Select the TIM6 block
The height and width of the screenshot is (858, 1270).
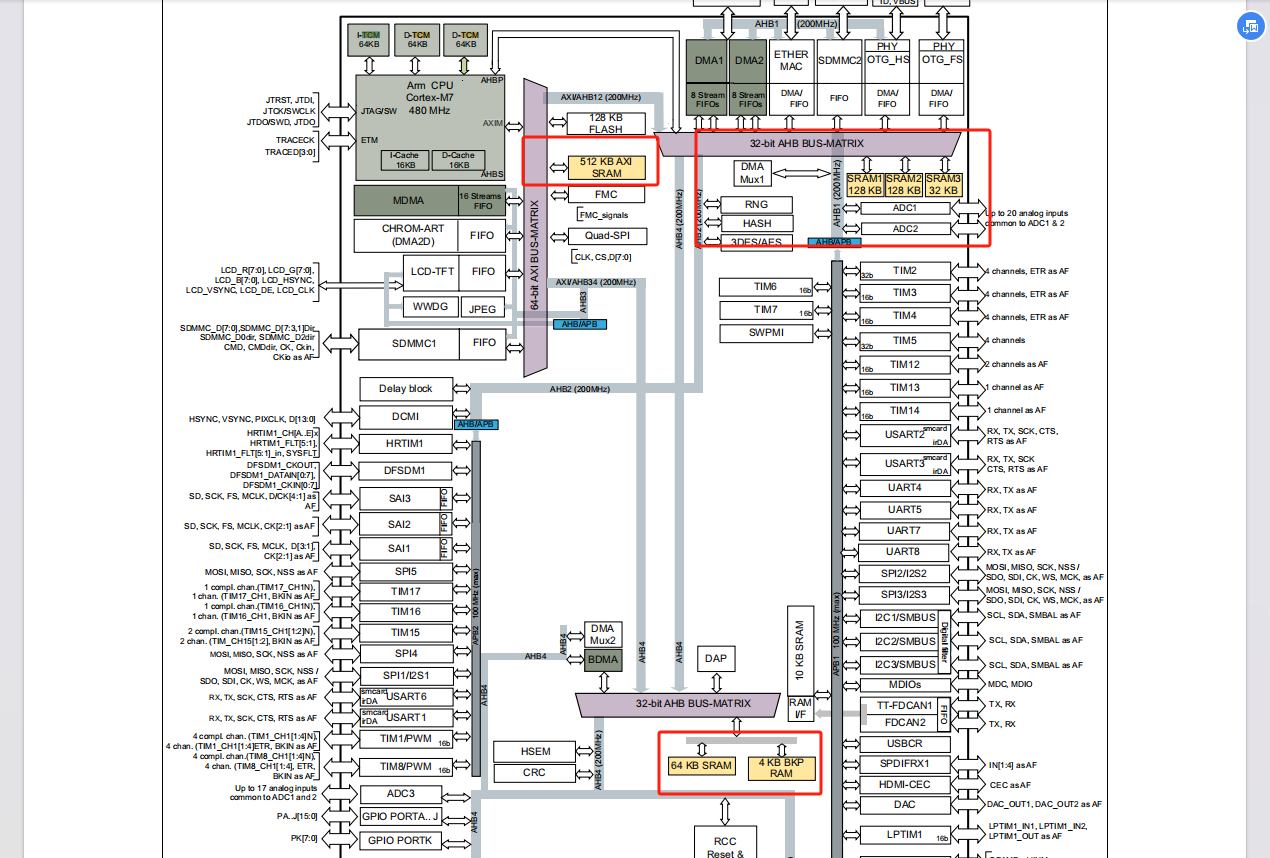click(766, 287)
